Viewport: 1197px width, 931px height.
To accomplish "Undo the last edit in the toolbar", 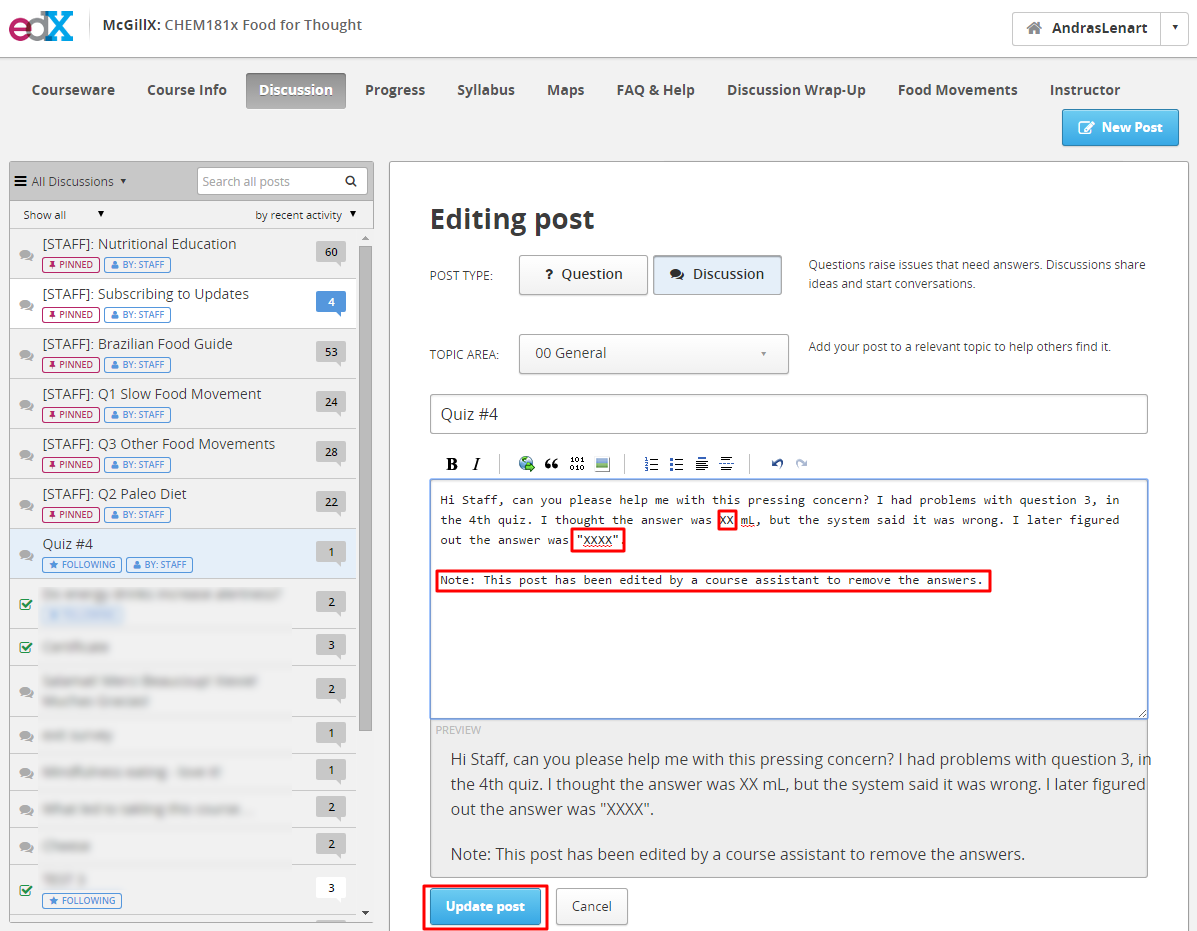I will [x=777, y=464].
